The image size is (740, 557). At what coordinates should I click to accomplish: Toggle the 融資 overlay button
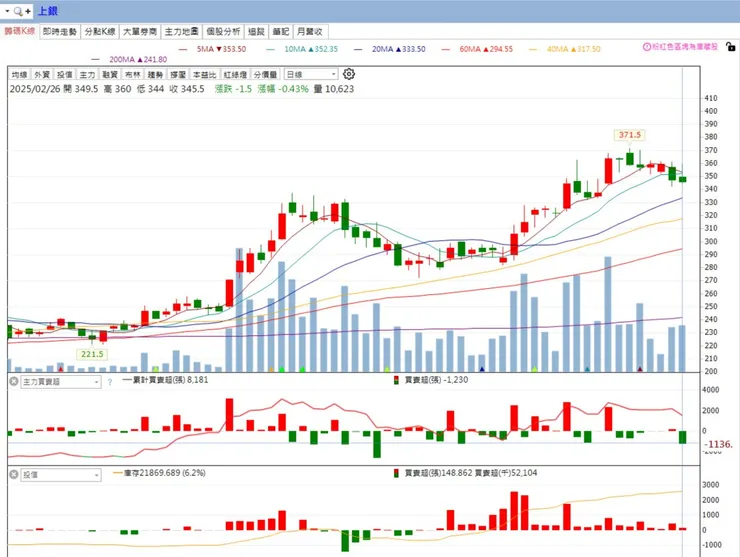[x=110, y=75]
